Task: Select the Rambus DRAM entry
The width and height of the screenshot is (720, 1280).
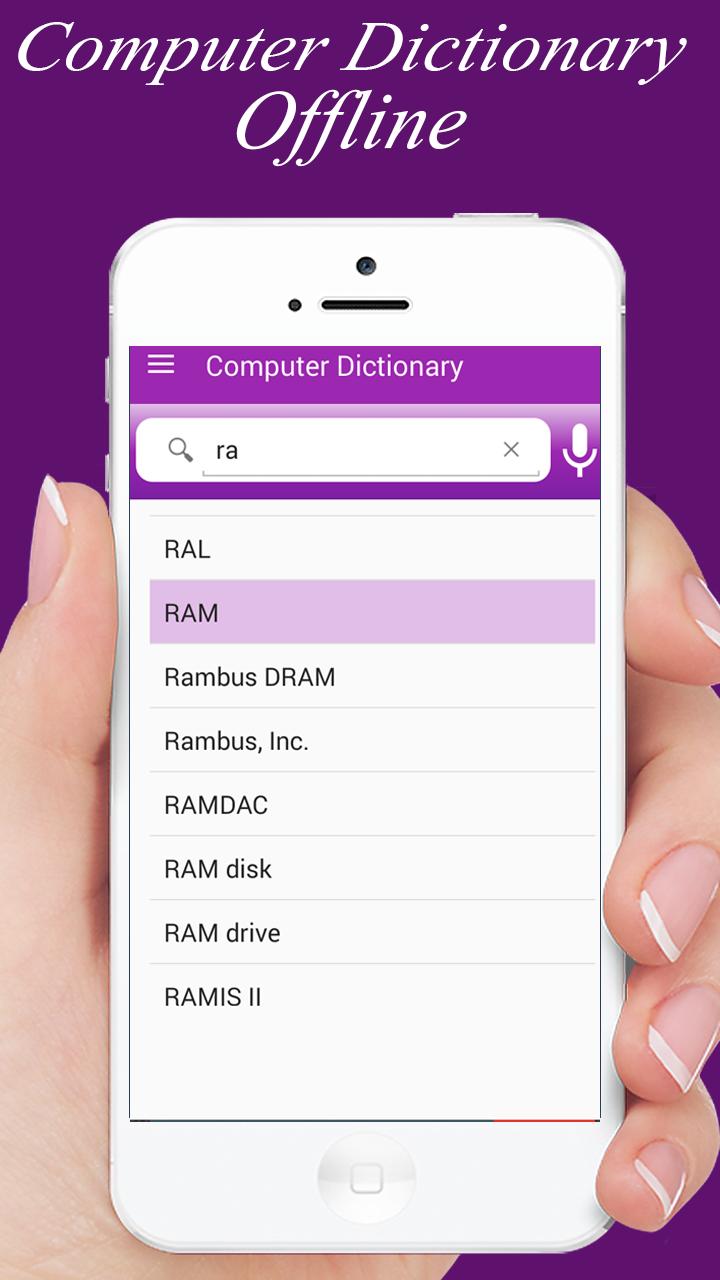Action: tap(372, 677)
